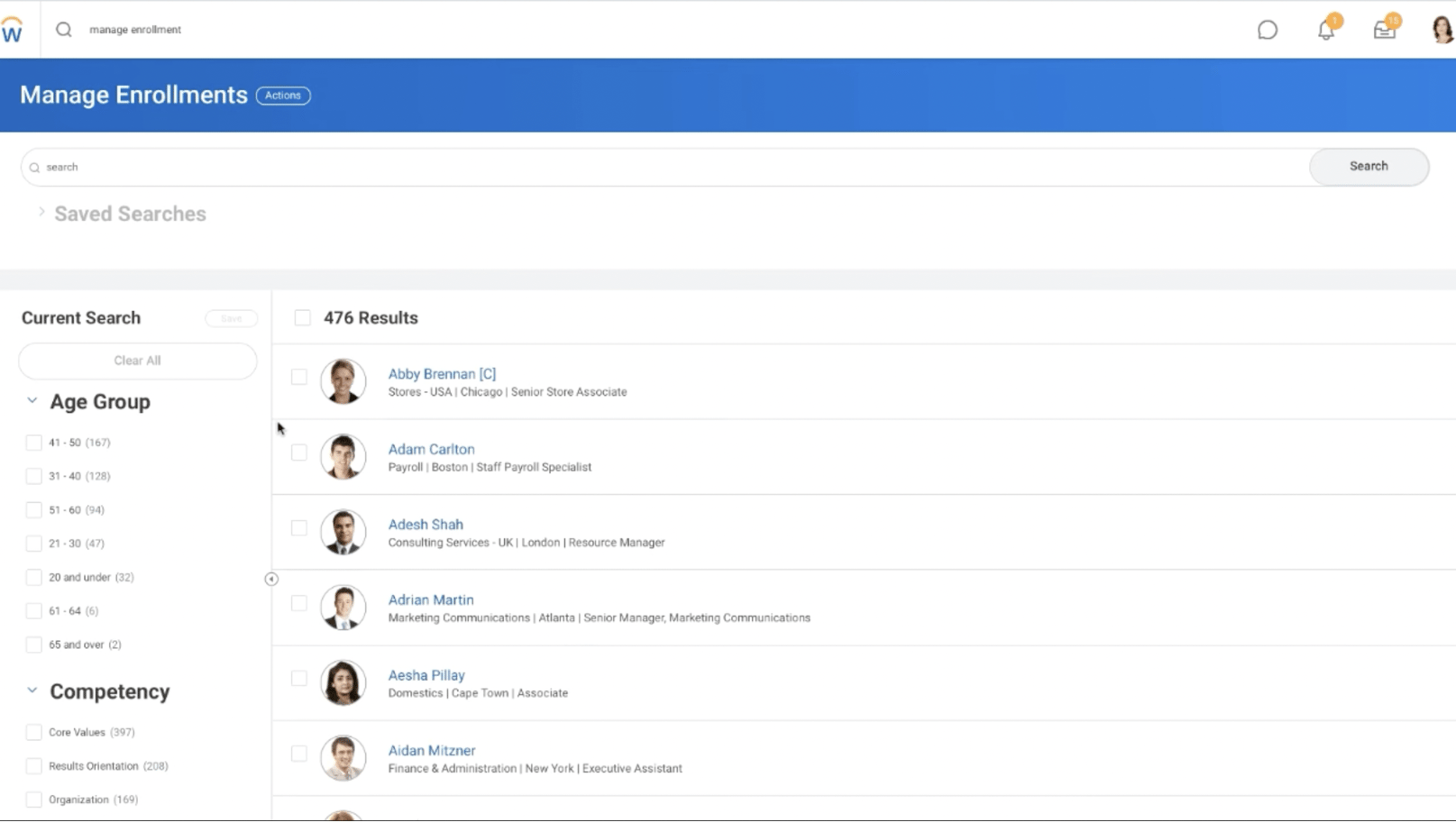Viewport: 1456px width, 823px height.
Task: Check the 41 - 50 age group filter
Action: 33,442
